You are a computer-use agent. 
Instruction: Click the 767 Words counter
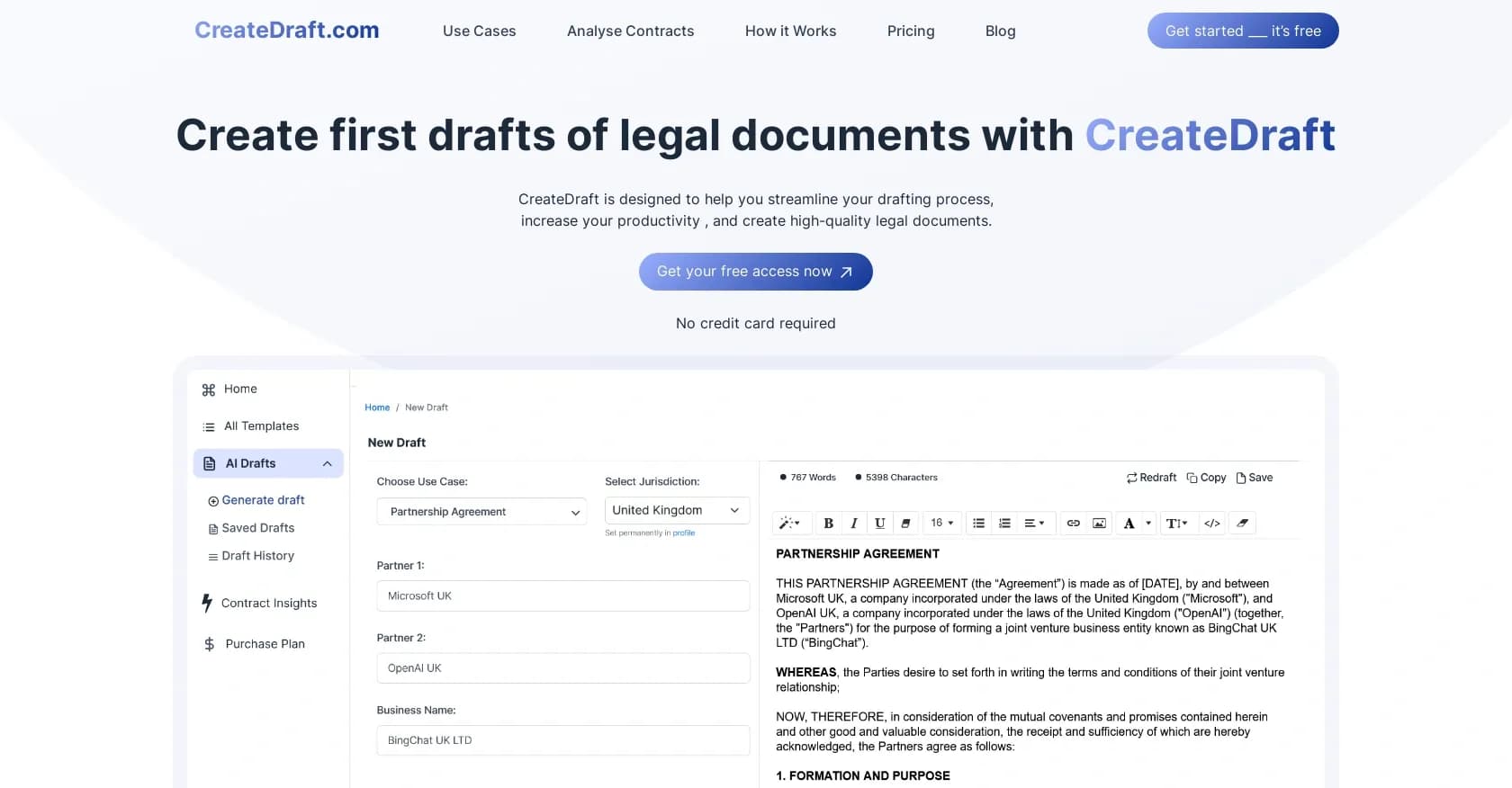coord(808,478)
